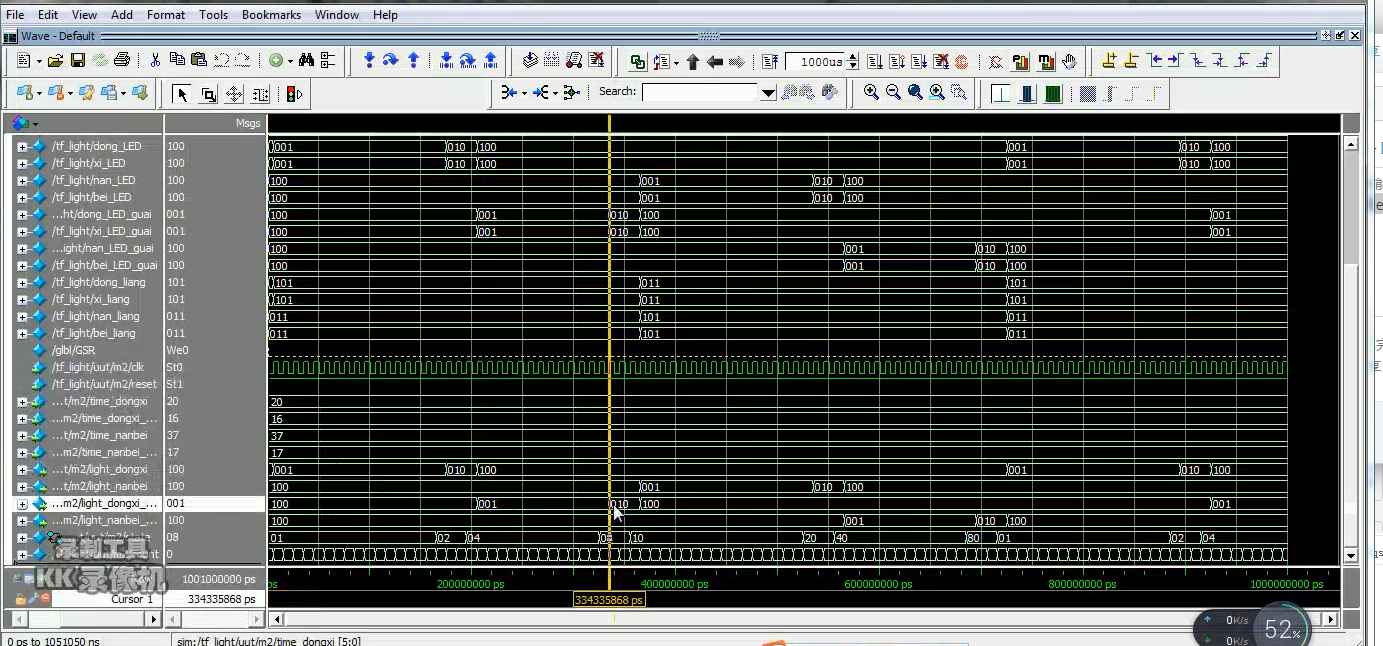Click the traffic light icon

294,94
